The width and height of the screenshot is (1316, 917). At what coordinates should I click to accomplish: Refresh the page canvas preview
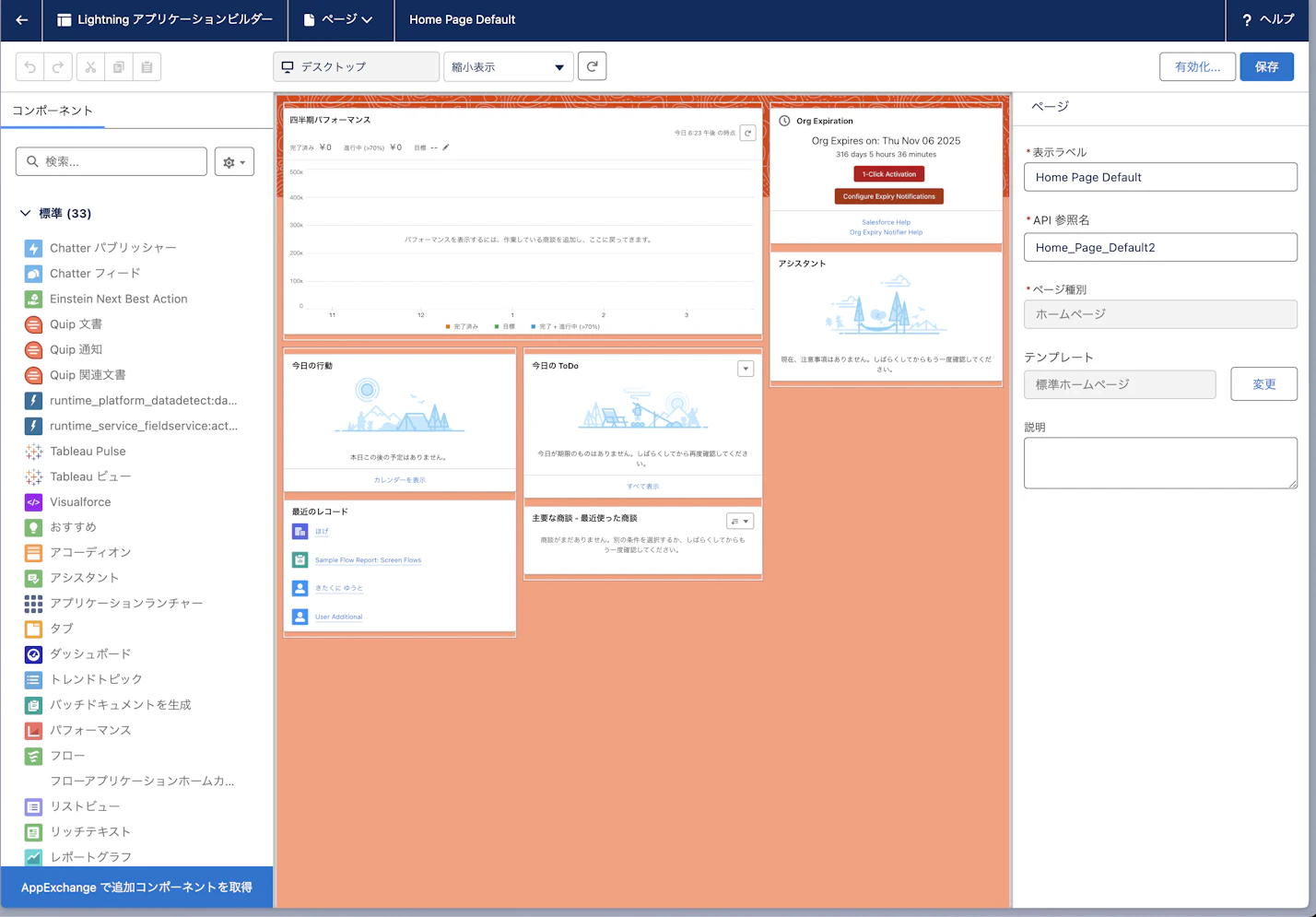tap(592, 65)
